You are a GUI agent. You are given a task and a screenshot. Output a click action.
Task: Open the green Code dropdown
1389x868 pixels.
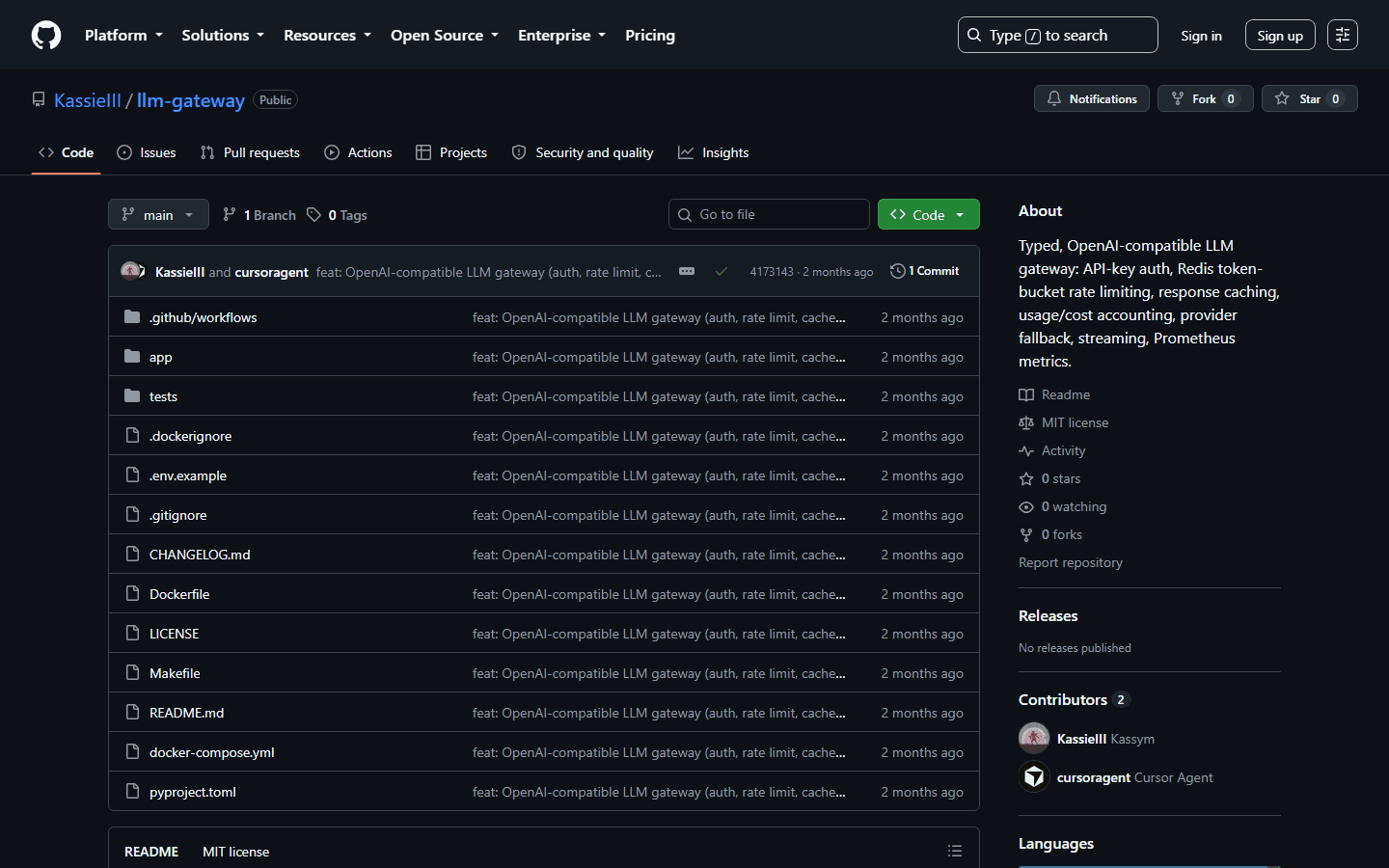point(928,214)
